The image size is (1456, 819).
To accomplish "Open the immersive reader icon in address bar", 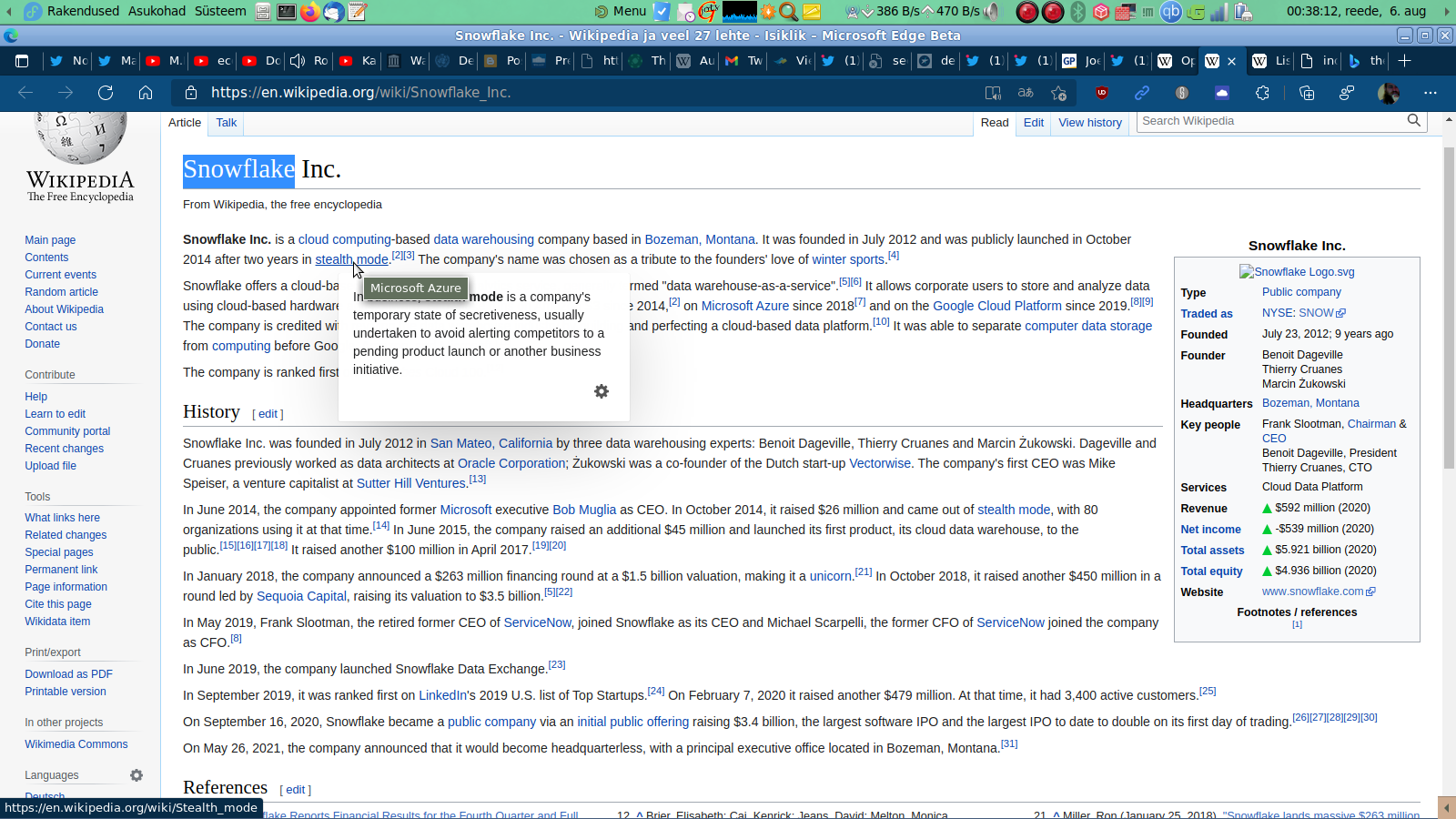I will pos(993,93).
